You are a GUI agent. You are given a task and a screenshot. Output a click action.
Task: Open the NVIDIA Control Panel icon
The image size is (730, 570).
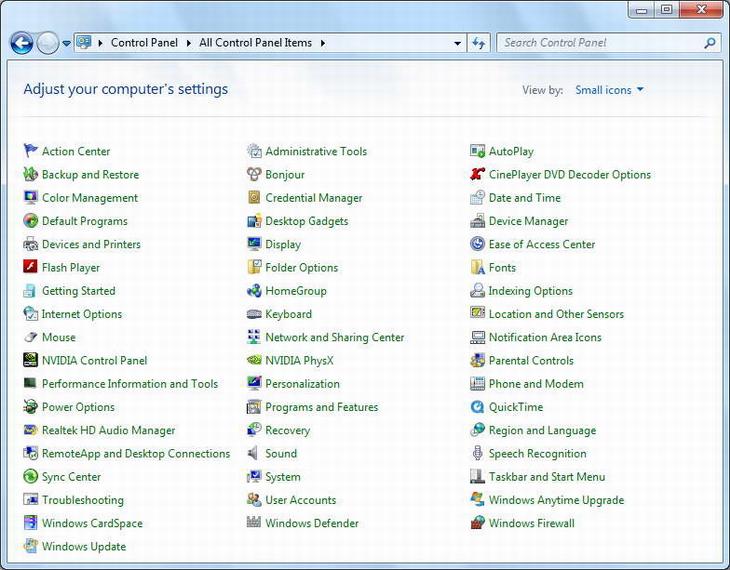click(30, 360)
